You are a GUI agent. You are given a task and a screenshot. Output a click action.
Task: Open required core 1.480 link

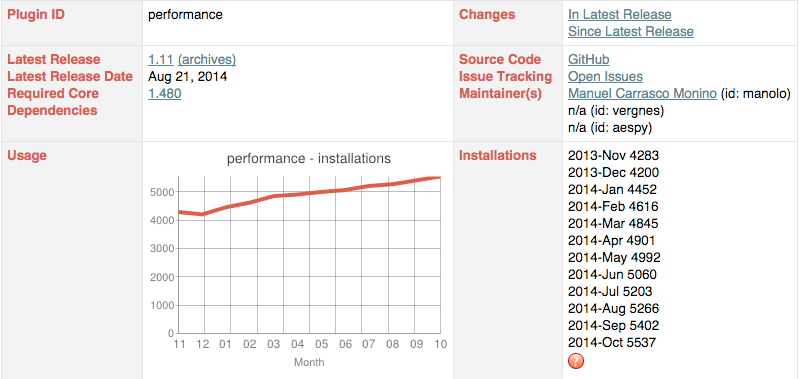tap(165, 94)
